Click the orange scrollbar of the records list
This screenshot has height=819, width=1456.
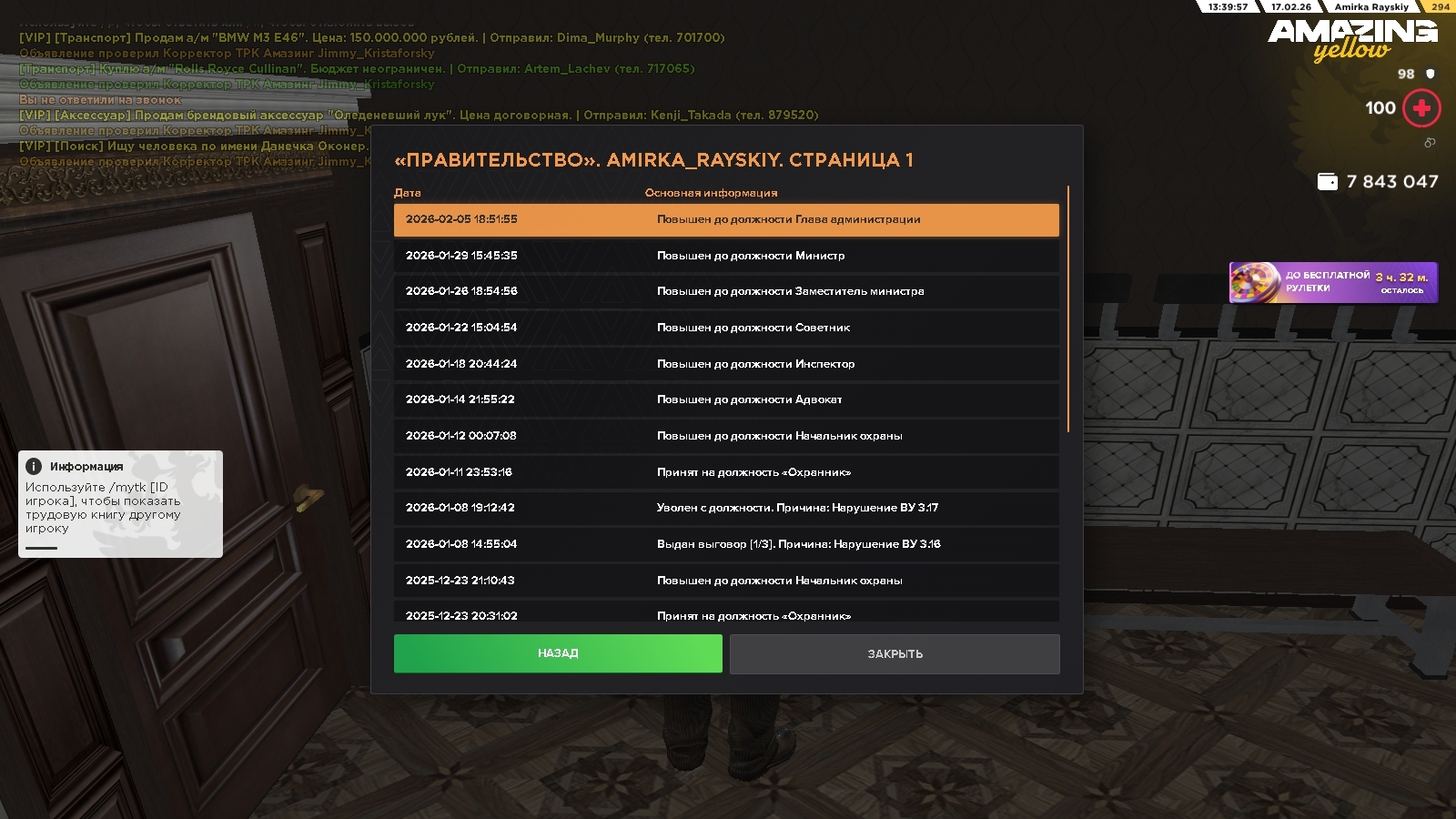click(1067, 309)
